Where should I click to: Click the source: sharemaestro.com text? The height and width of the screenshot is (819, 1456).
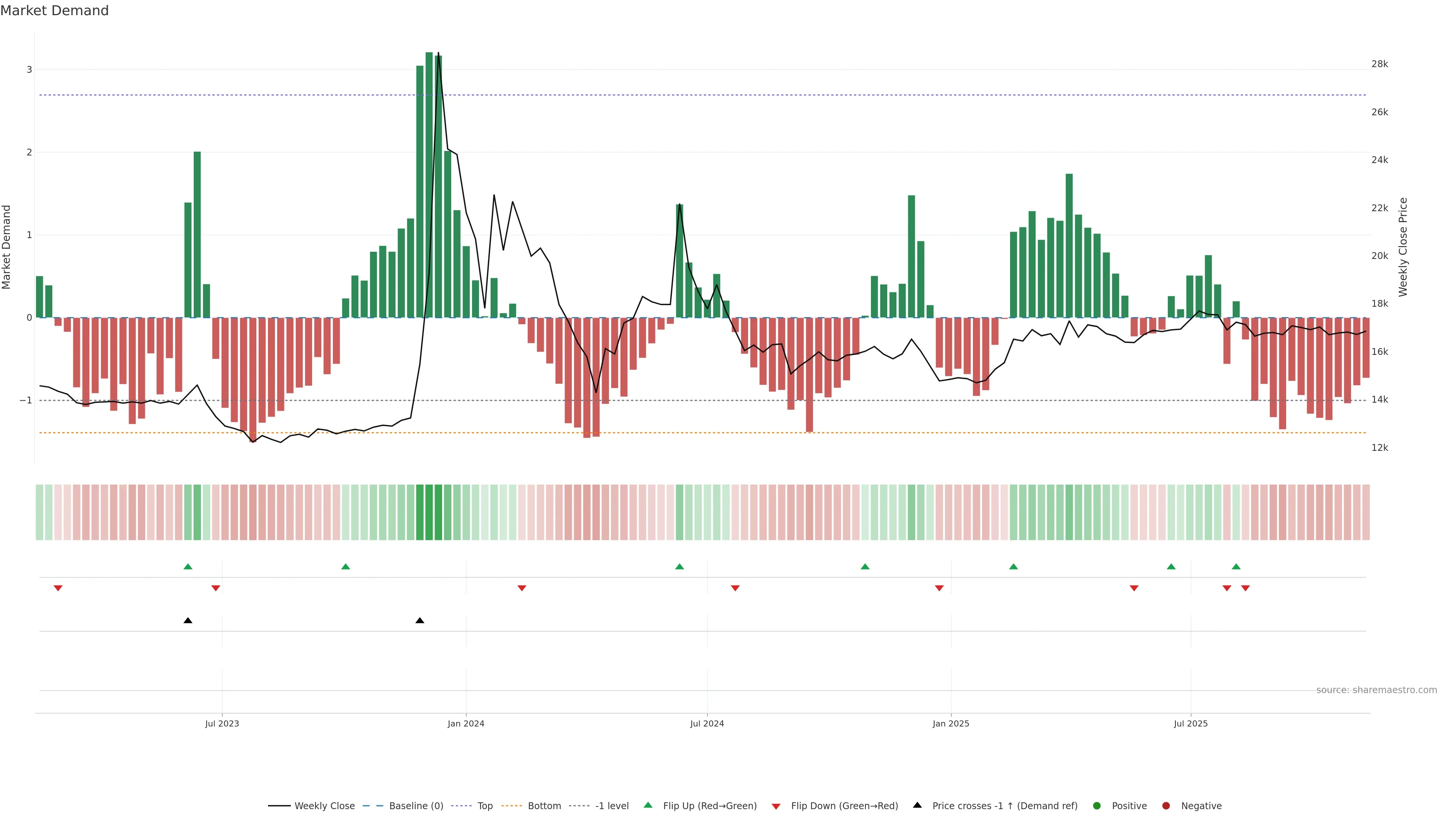click(1376, 690)
